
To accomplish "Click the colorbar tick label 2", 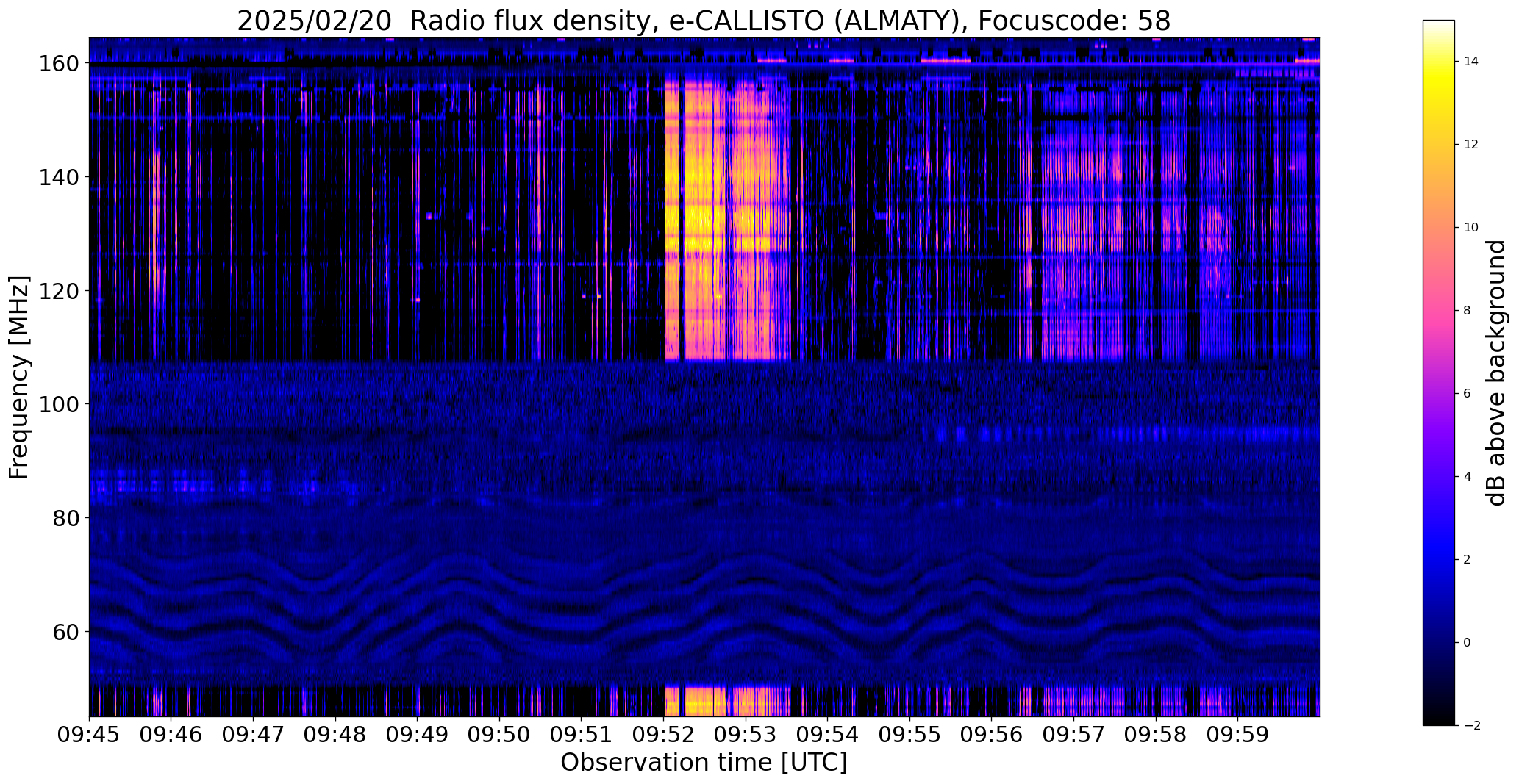I will 1468,560.
